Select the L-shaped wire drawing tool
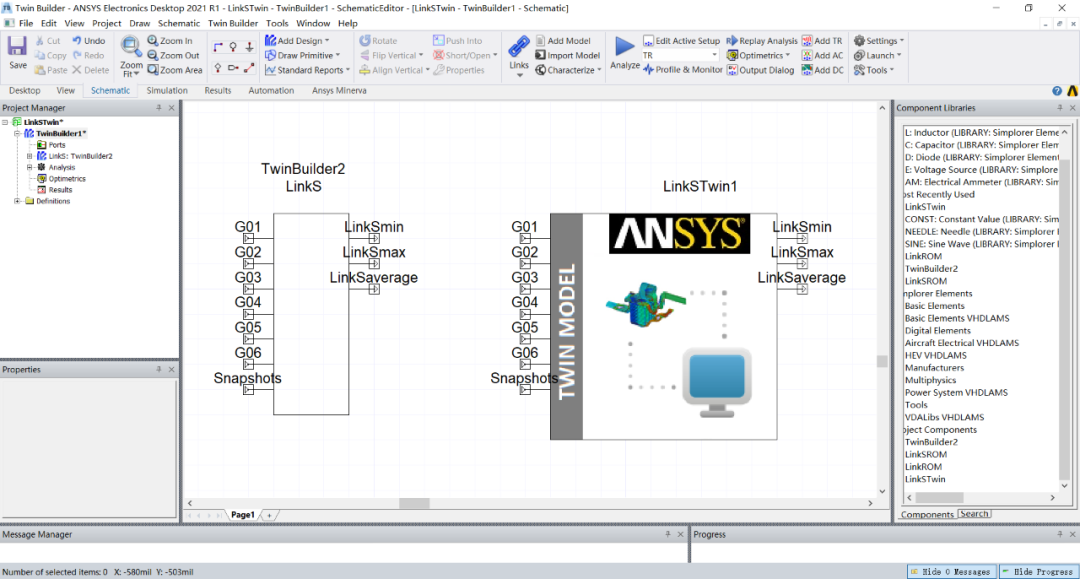1080x579 pixels. (218, 47)
